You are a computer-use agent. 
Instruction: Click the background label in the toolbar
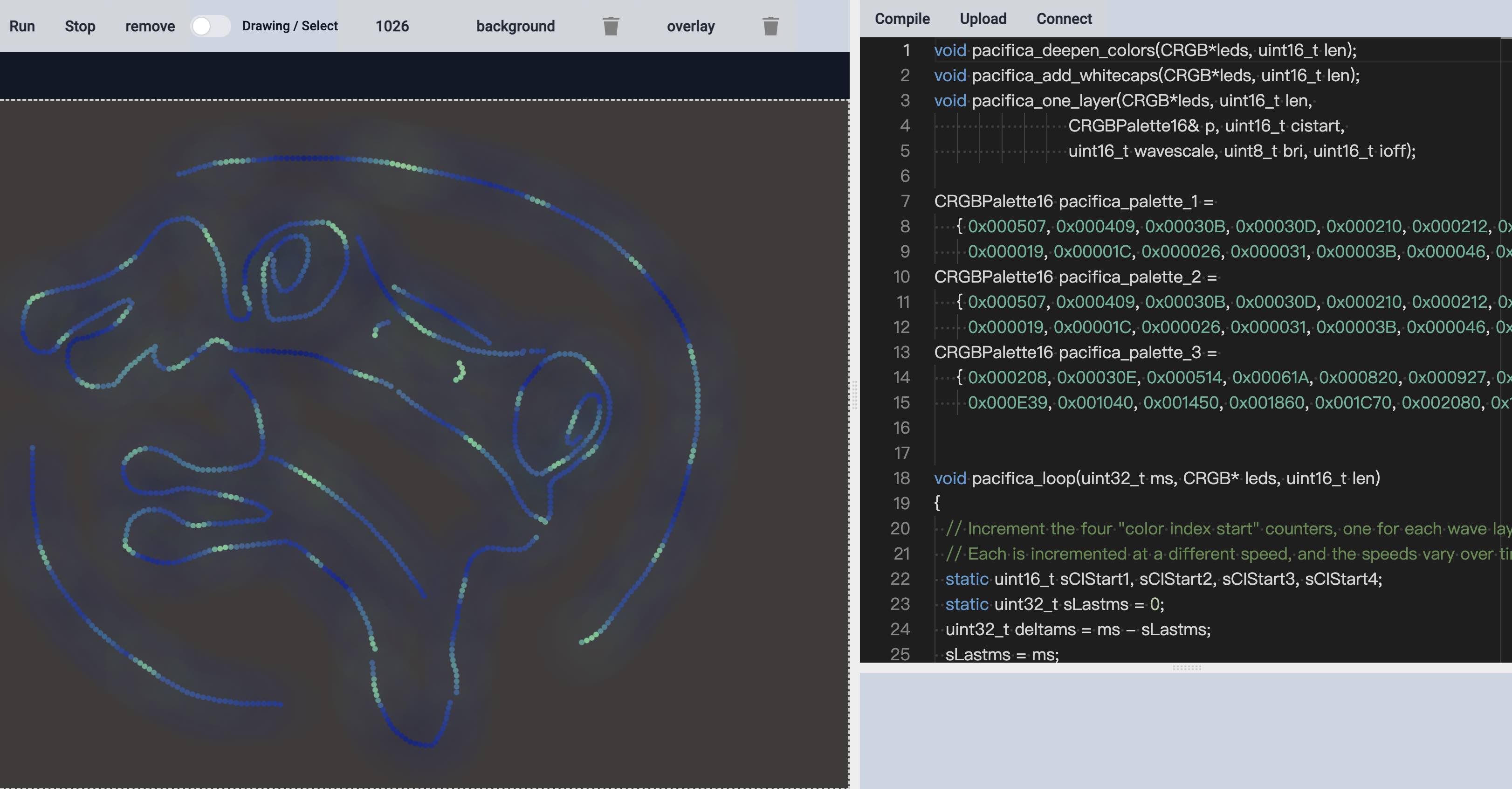[515, 27]
